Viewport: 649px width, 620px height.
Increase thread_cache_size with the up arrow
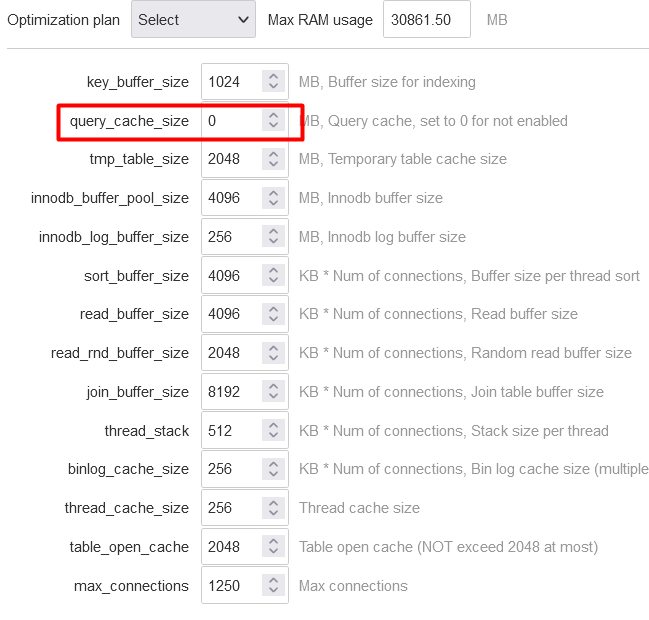[273, 502]
